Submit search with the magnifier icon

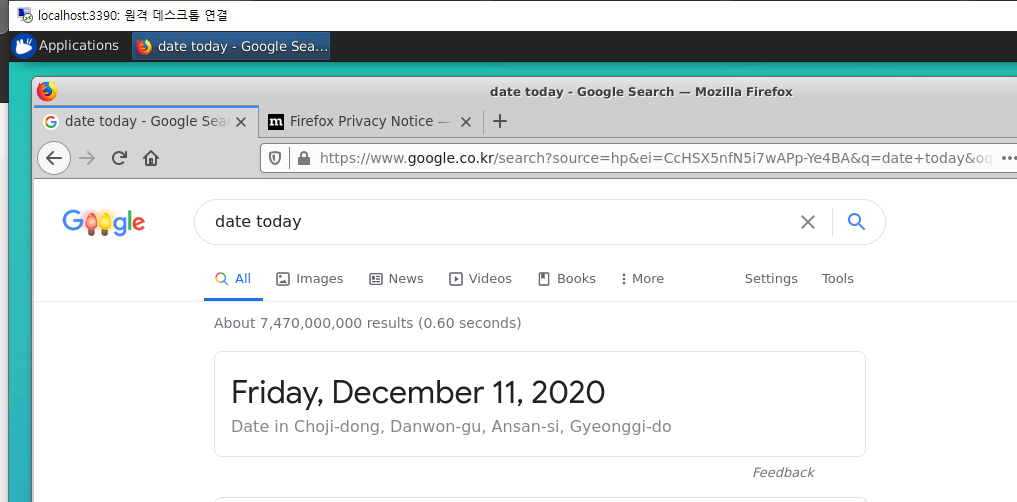point(857,222)
